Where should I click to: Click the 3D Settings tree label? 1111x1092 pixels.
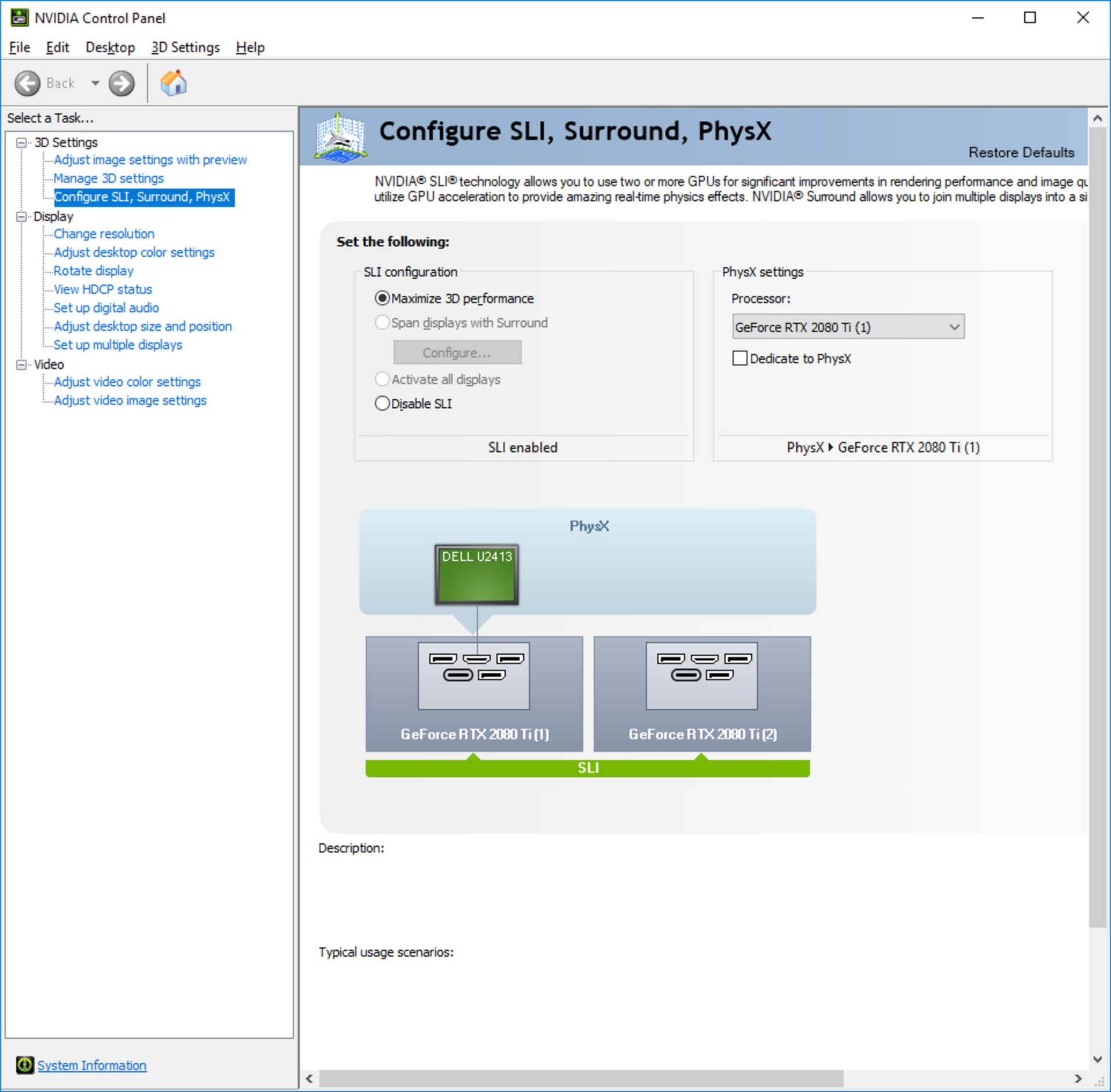pos(66,142)
